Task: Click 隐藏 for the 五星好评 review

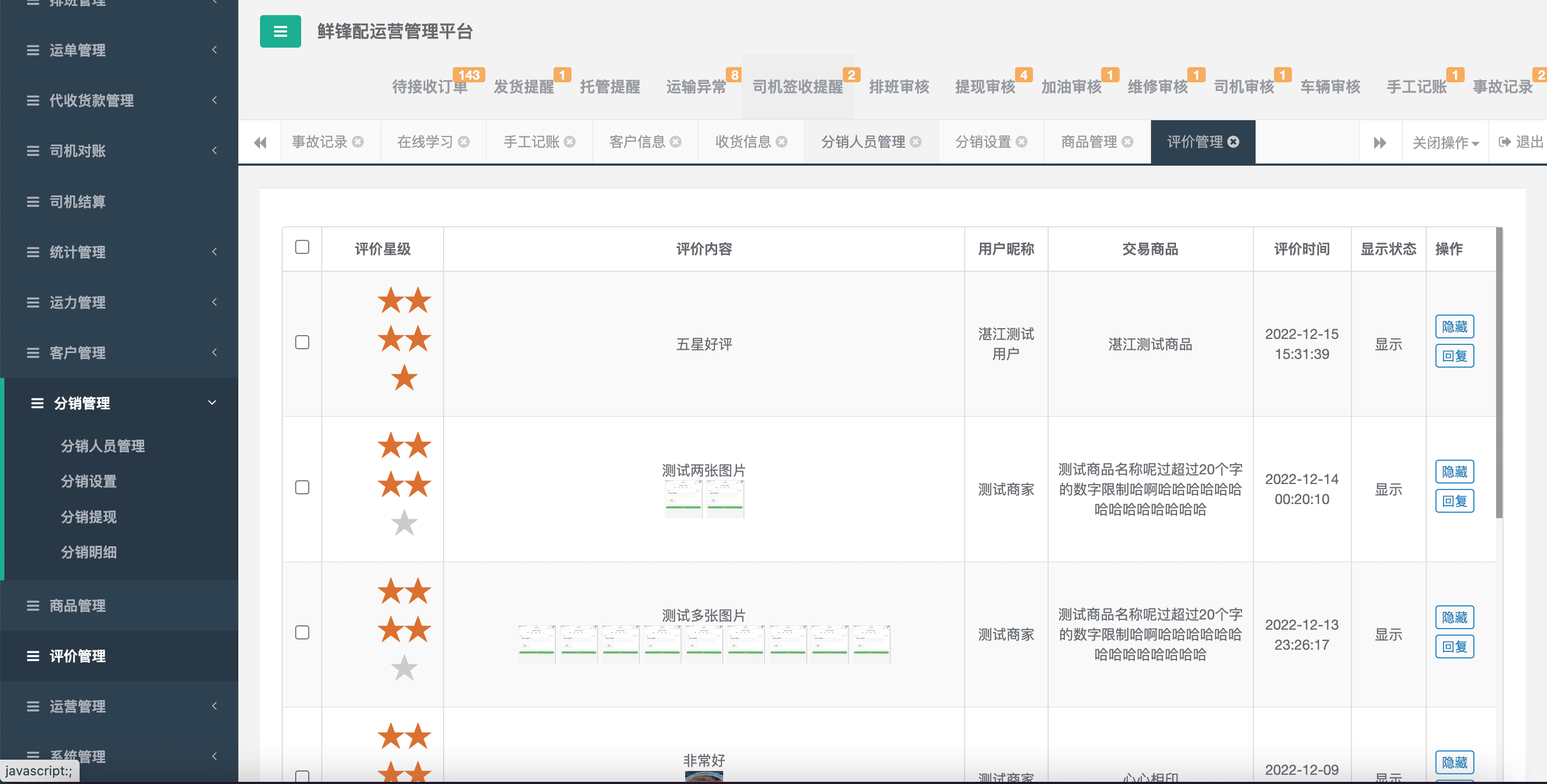Action: point(1454,326)
